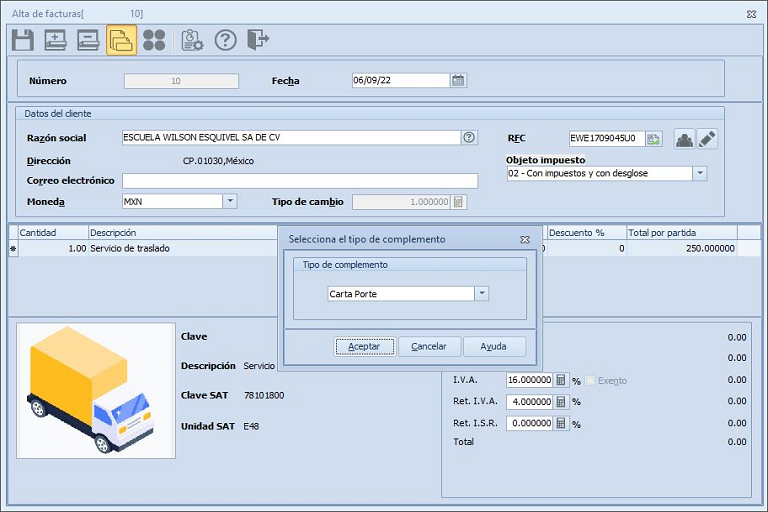Click the save invoice floppy disk icon
Image resolution: width=768 pixels, height=512 pixels.
pyautogui.click(x=23, y=40)
